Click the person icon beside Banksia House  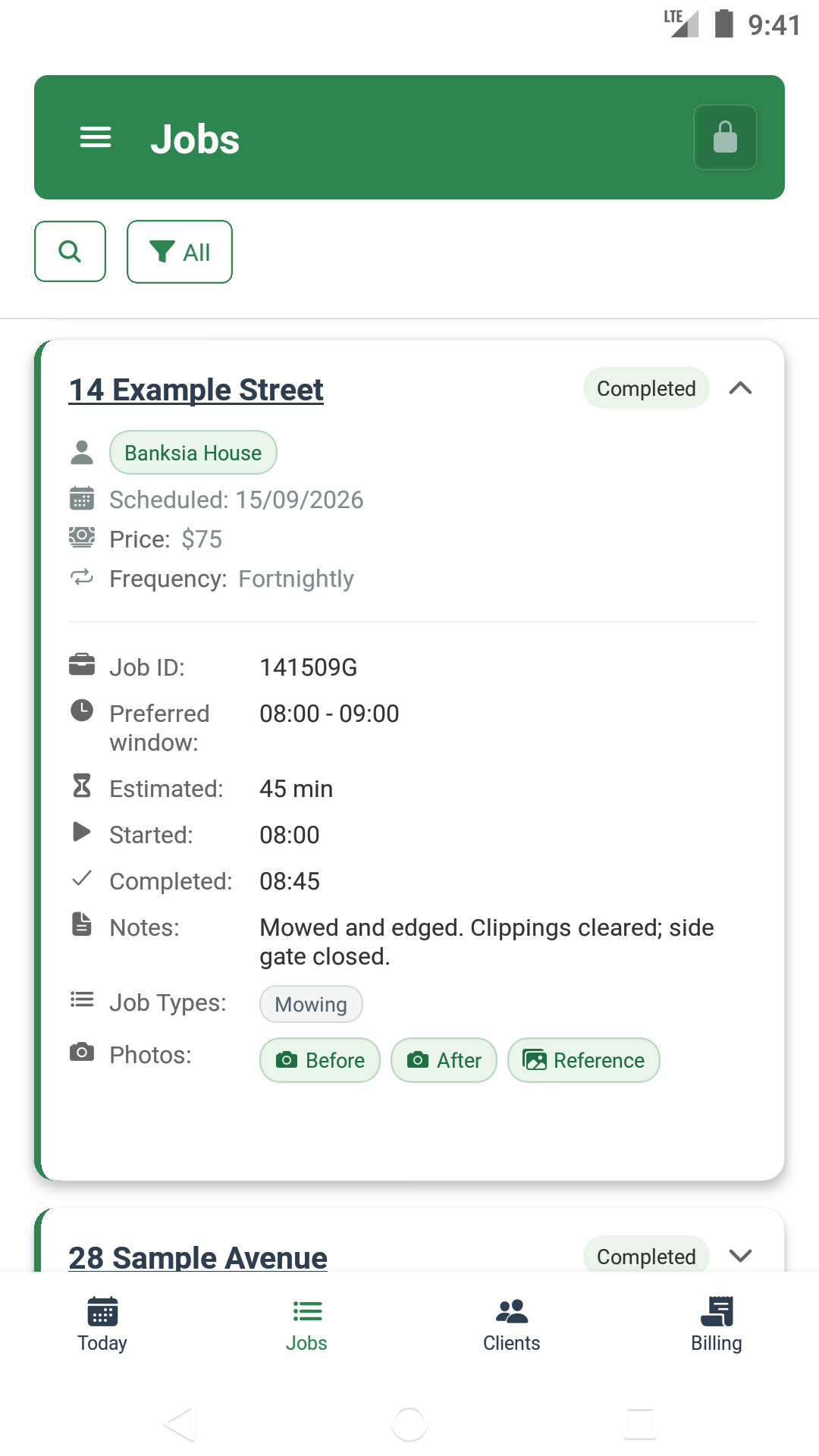(x=82, y=453)
